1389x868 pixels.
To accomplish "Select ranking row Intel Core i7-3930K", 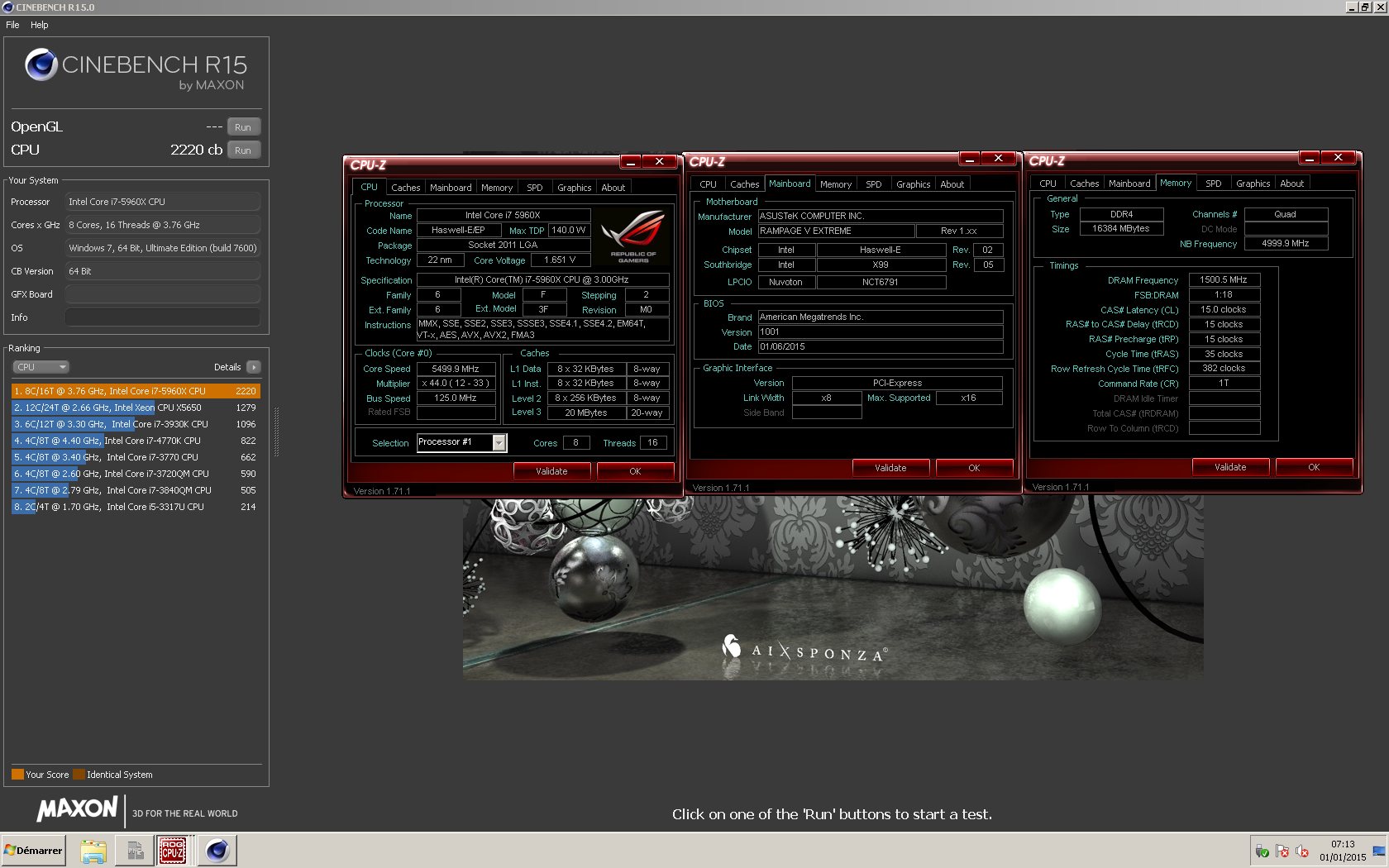I will coord(136,424).
